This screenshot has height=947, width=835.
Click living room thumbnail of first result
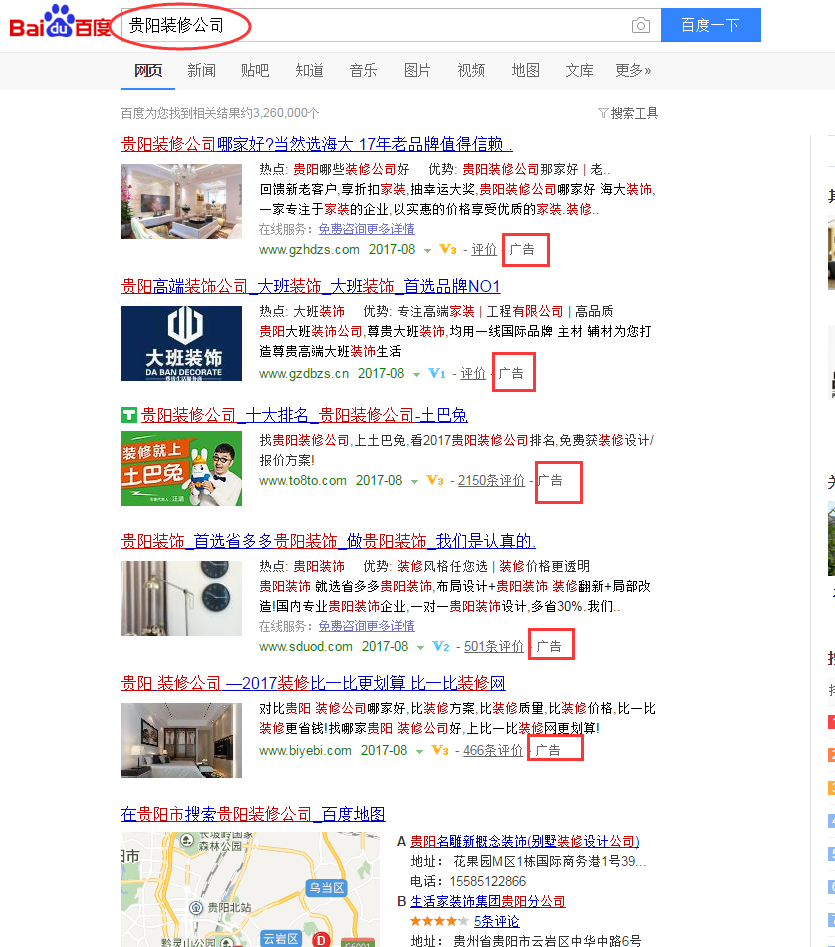(181, 202)
